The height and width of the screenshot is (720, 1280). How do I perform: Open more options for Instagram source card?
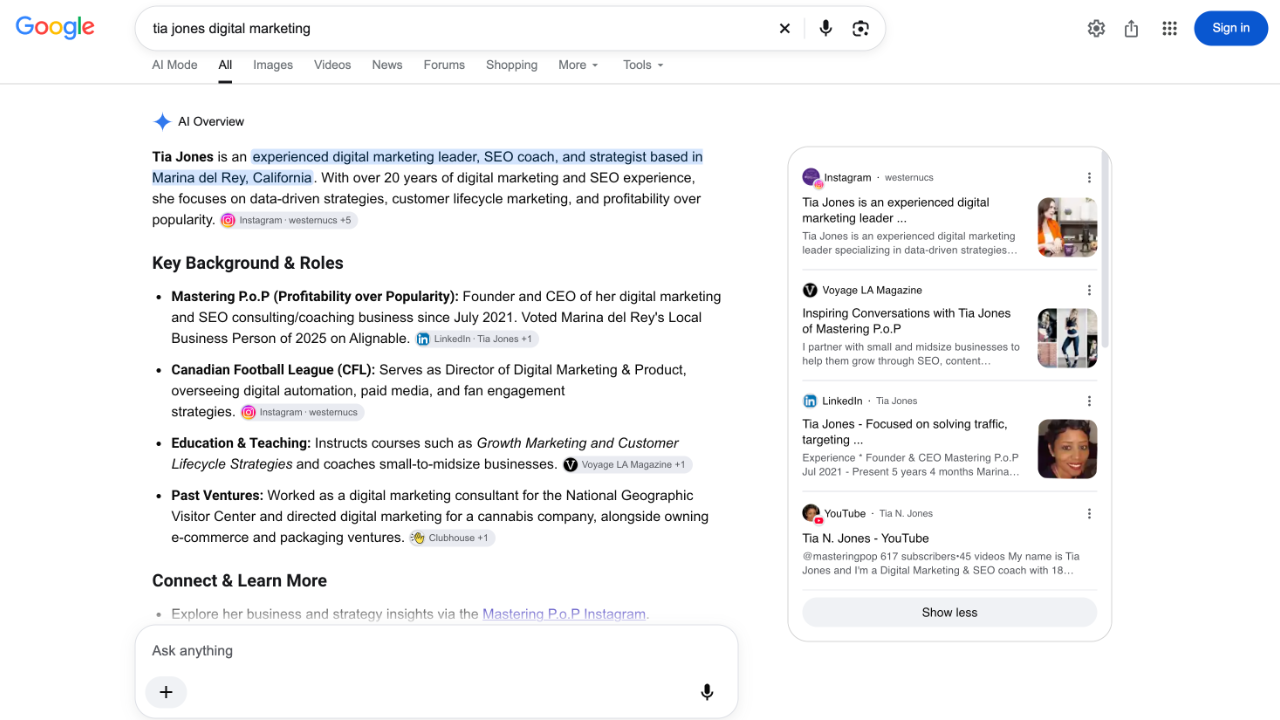[x=1089, y=178]
